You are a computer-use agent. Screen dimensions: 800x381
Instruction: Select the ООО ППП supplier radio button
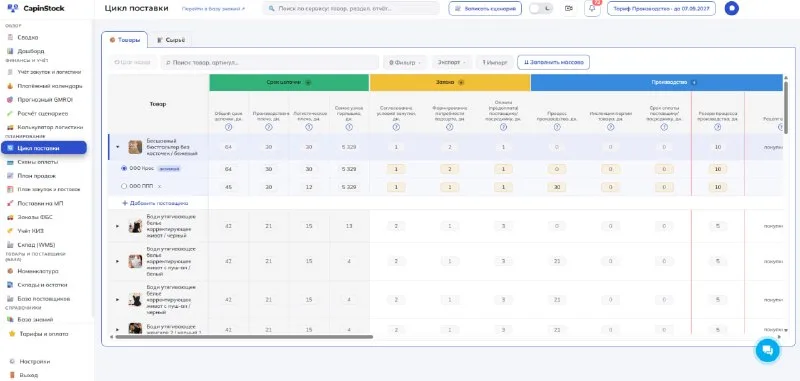pyautogui.click(x=124, y=187)
